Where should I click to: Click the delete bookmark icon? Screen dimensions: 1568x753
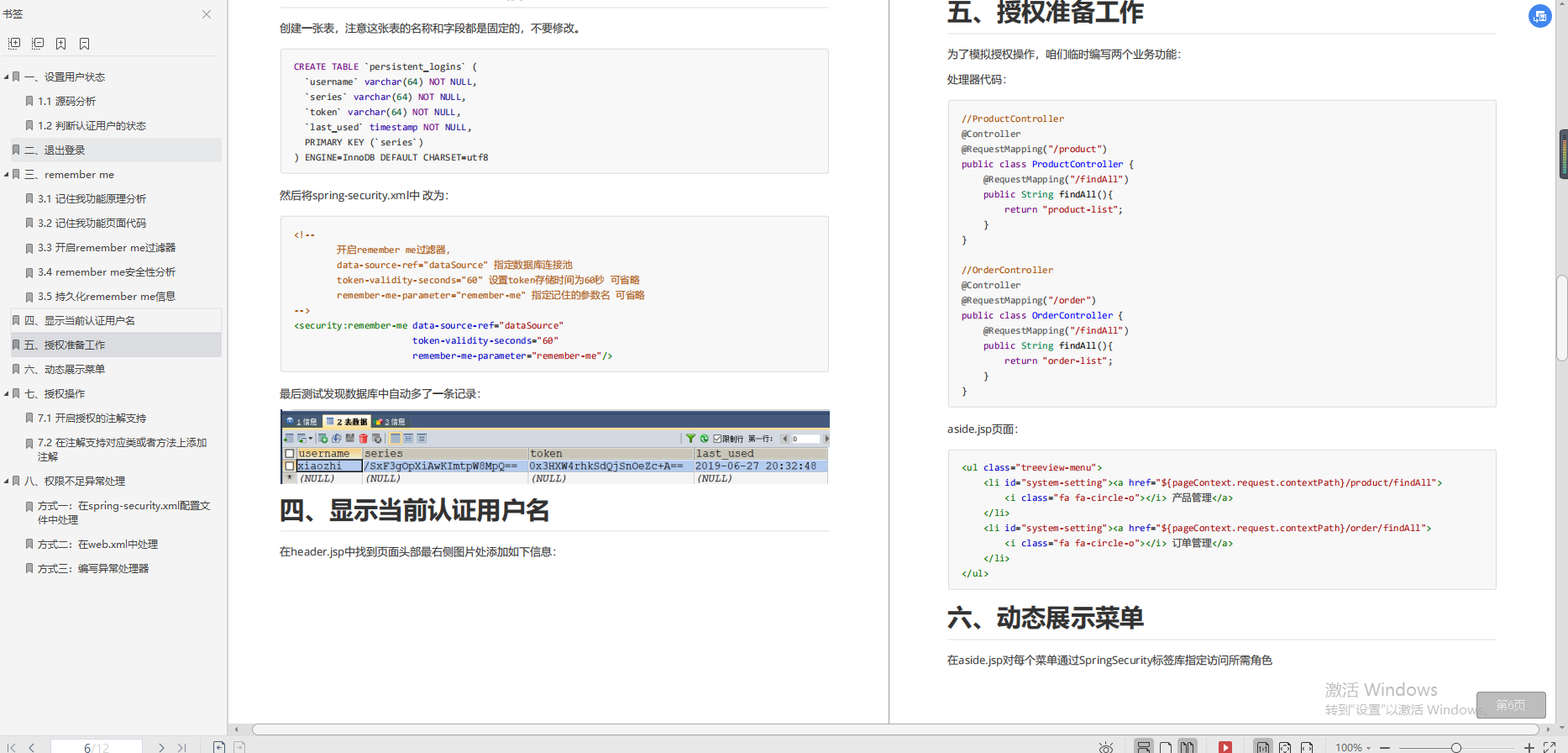point(85,44)
